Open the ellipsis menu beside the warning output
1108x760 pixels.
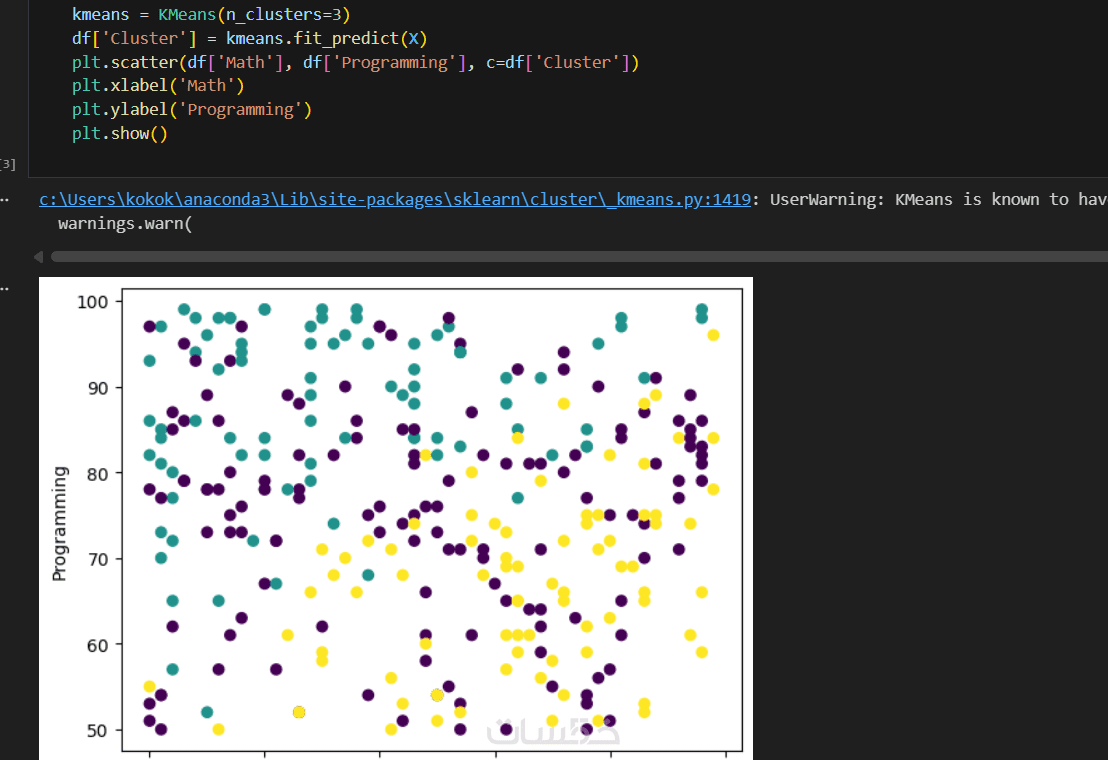coord(4,200)
